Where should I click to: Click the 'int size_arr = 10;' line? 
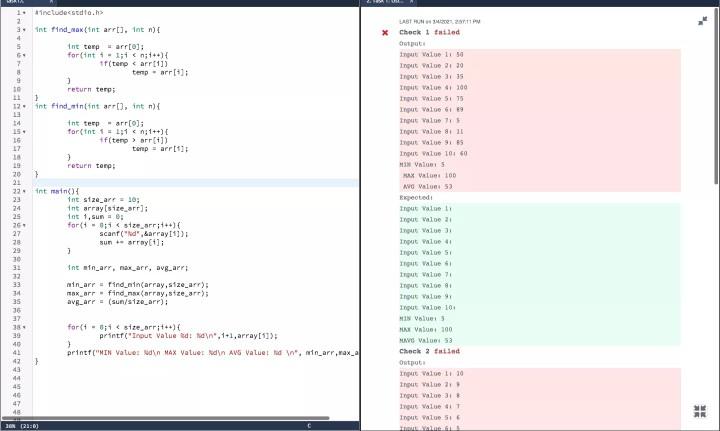103,200
